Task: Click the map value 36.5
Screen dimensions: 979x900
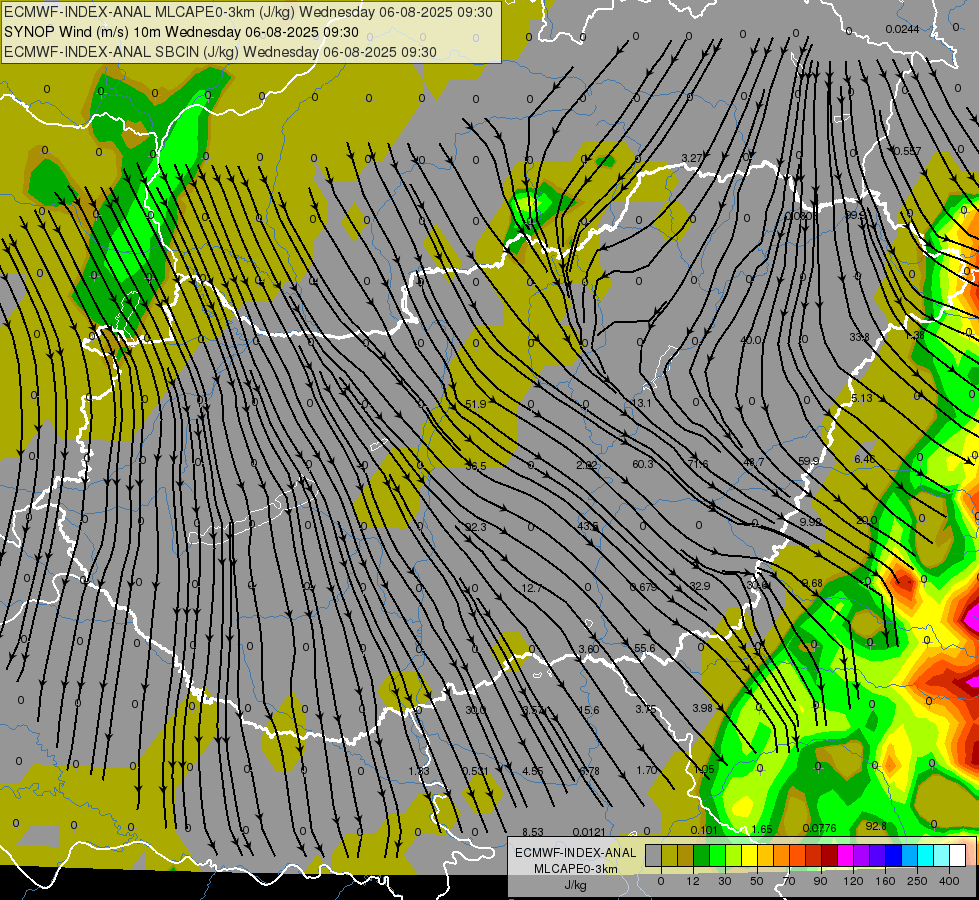Action: click(476, 465)
